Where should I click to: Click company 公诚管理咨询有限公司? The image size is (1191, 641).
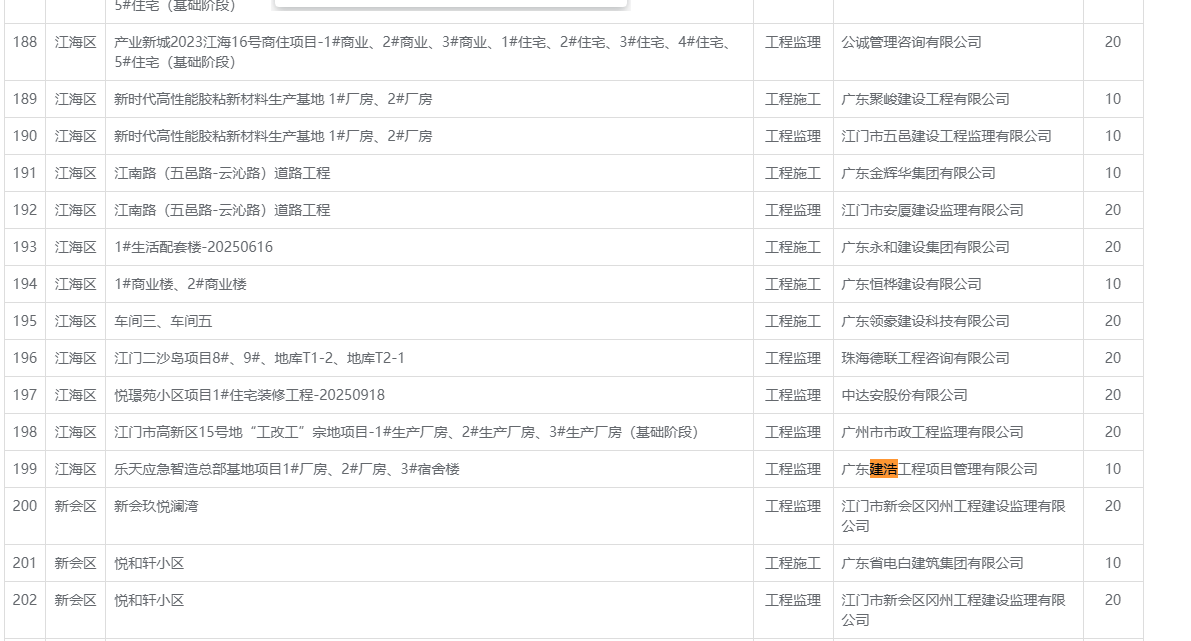pos(911,42)
